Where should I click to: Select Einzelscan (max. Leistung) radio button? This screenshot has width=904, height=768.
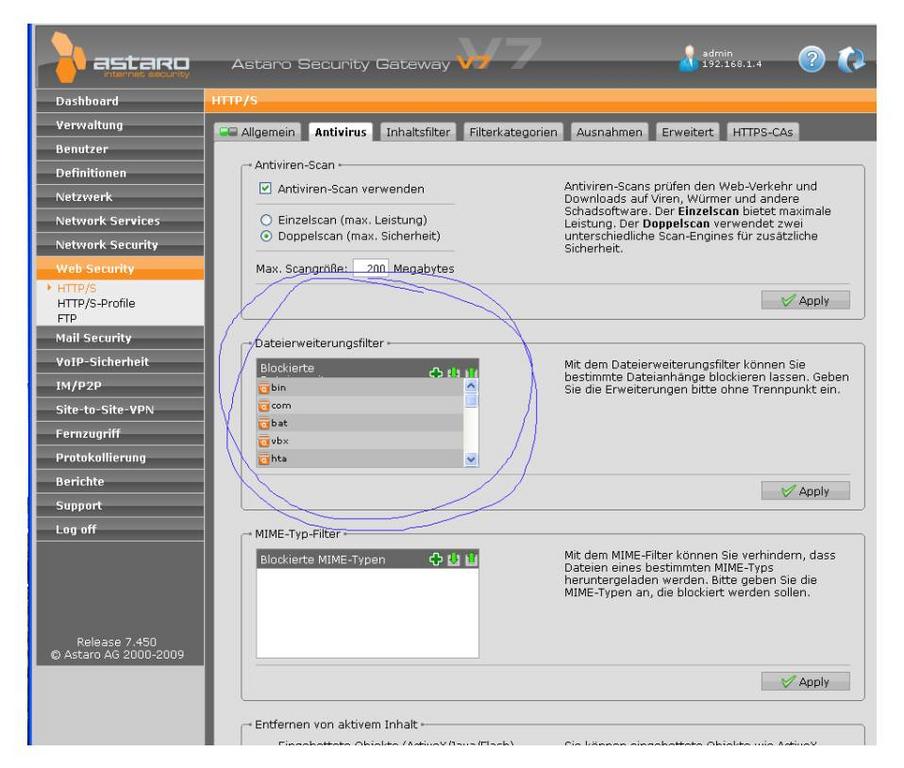[266, 220]
